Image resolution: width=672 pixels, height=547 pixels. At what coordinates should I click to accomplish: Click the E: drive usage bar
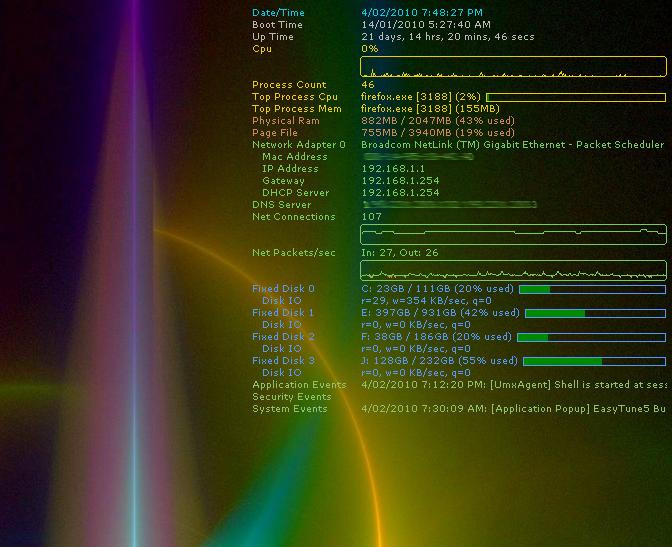click(x=595, y=313)
